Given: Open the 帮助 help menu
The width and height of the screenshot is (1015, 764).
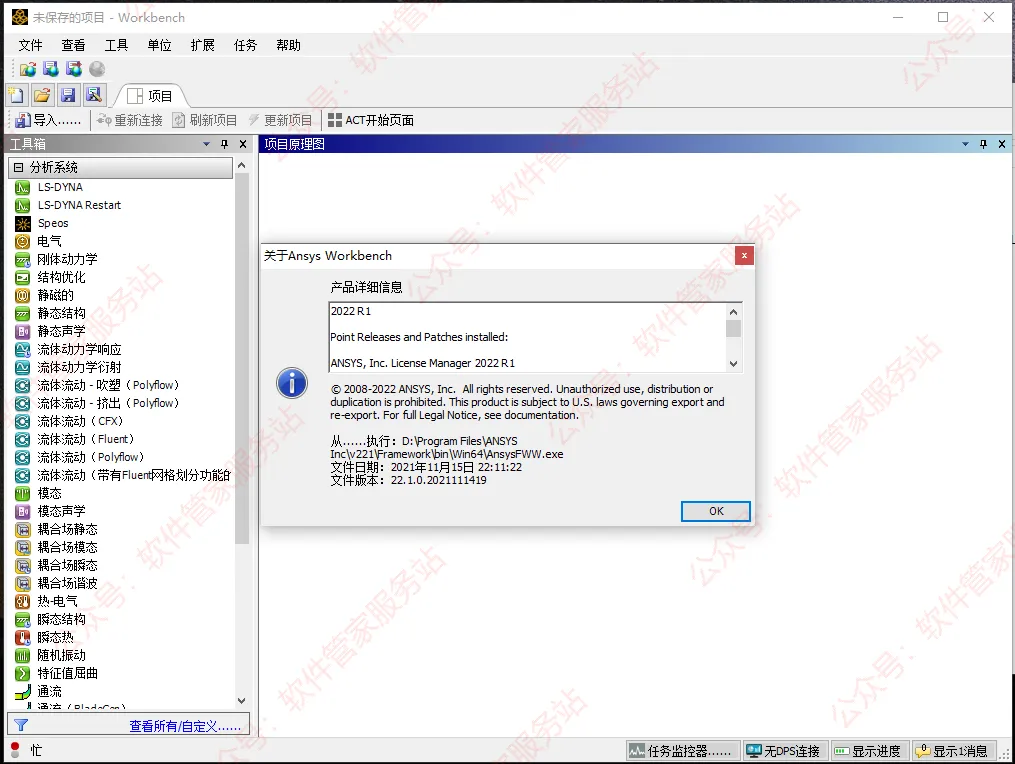Looking at the screenshot, I should click(288, 45).
